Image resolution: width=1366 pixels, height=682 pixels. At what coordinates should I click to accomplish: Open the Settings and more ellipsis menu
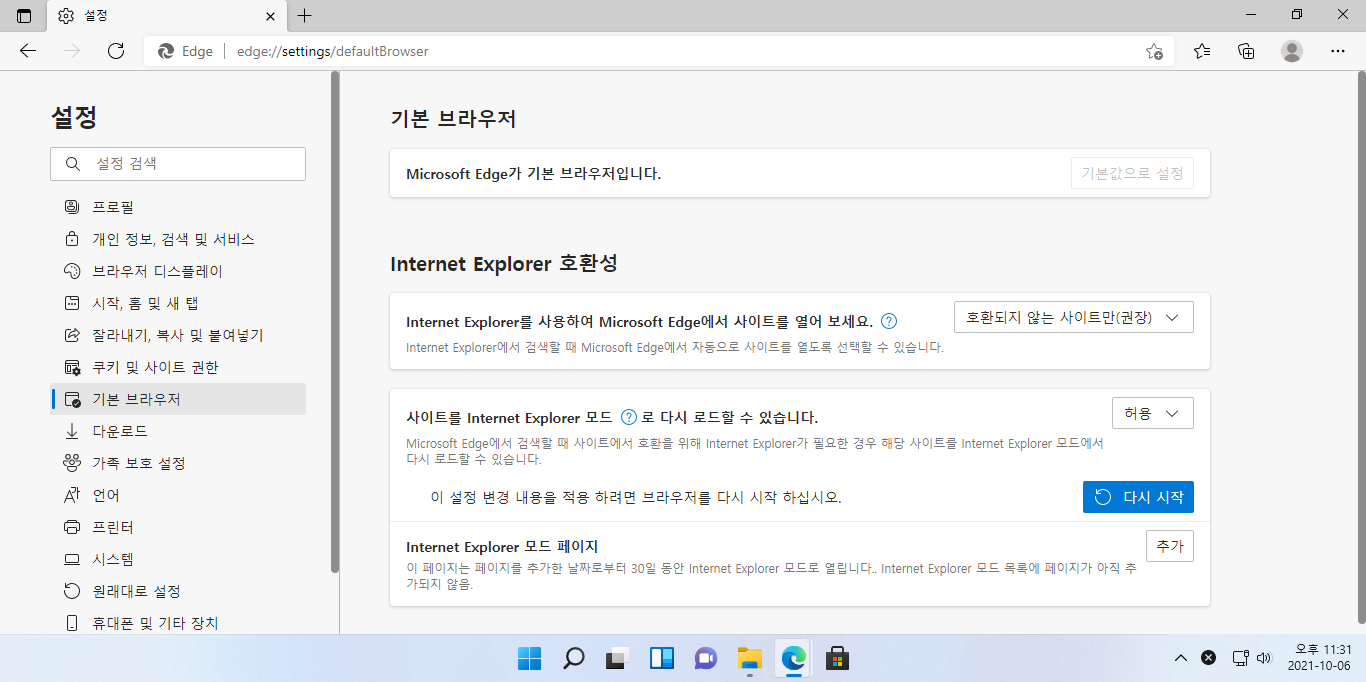click(1338, 51)
